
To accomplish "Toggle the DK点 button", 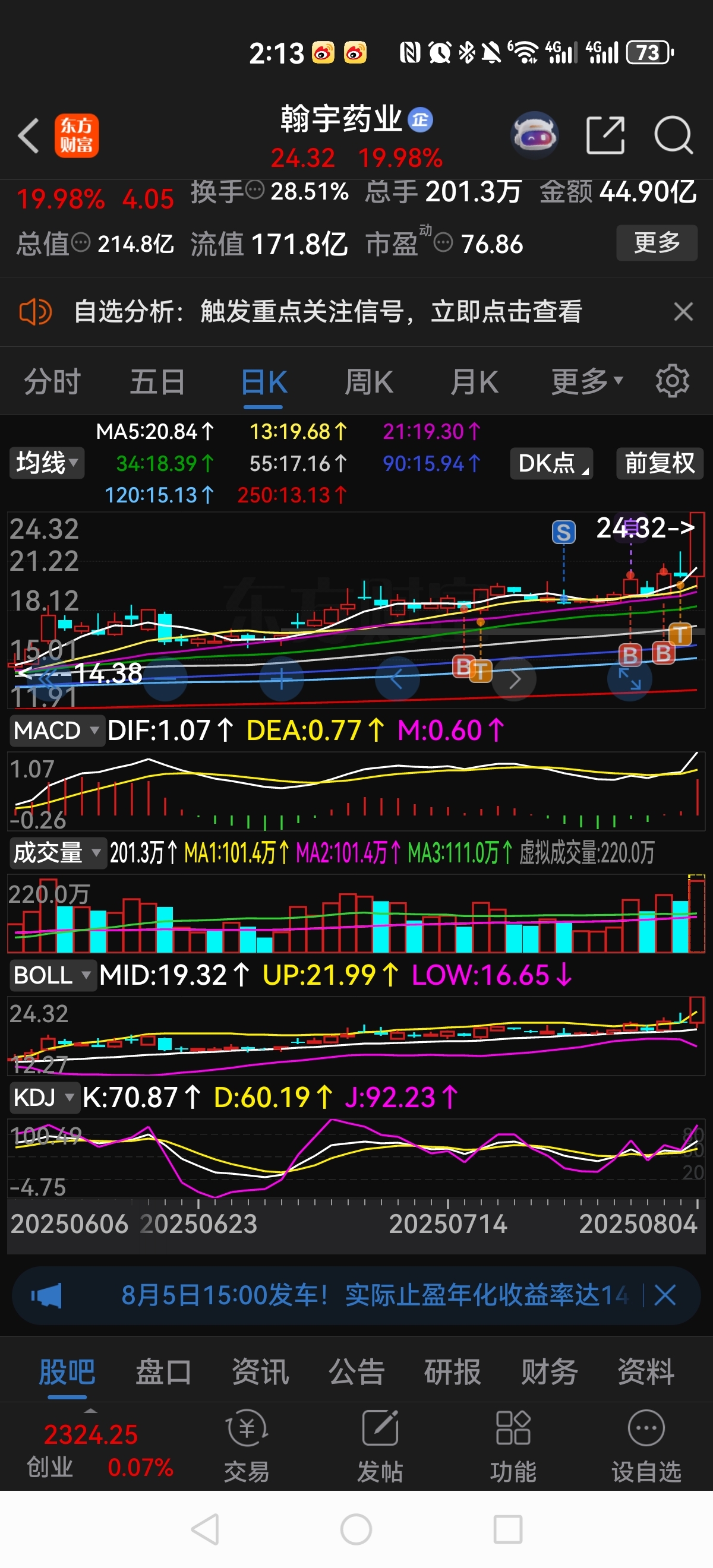I will [x=551, y=463].
